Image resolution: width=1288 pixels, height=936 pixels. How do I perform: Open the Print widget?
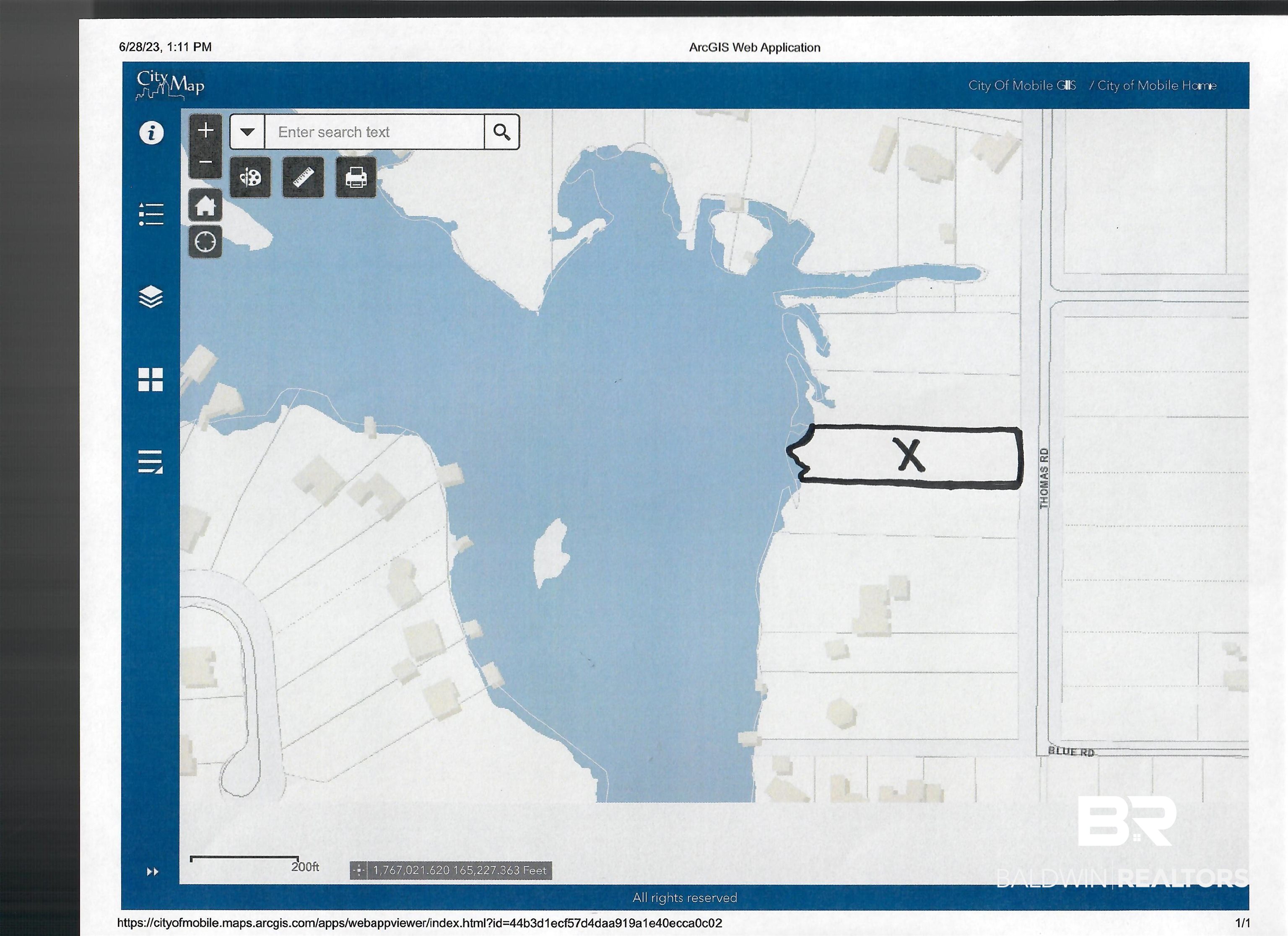(356, 178)
